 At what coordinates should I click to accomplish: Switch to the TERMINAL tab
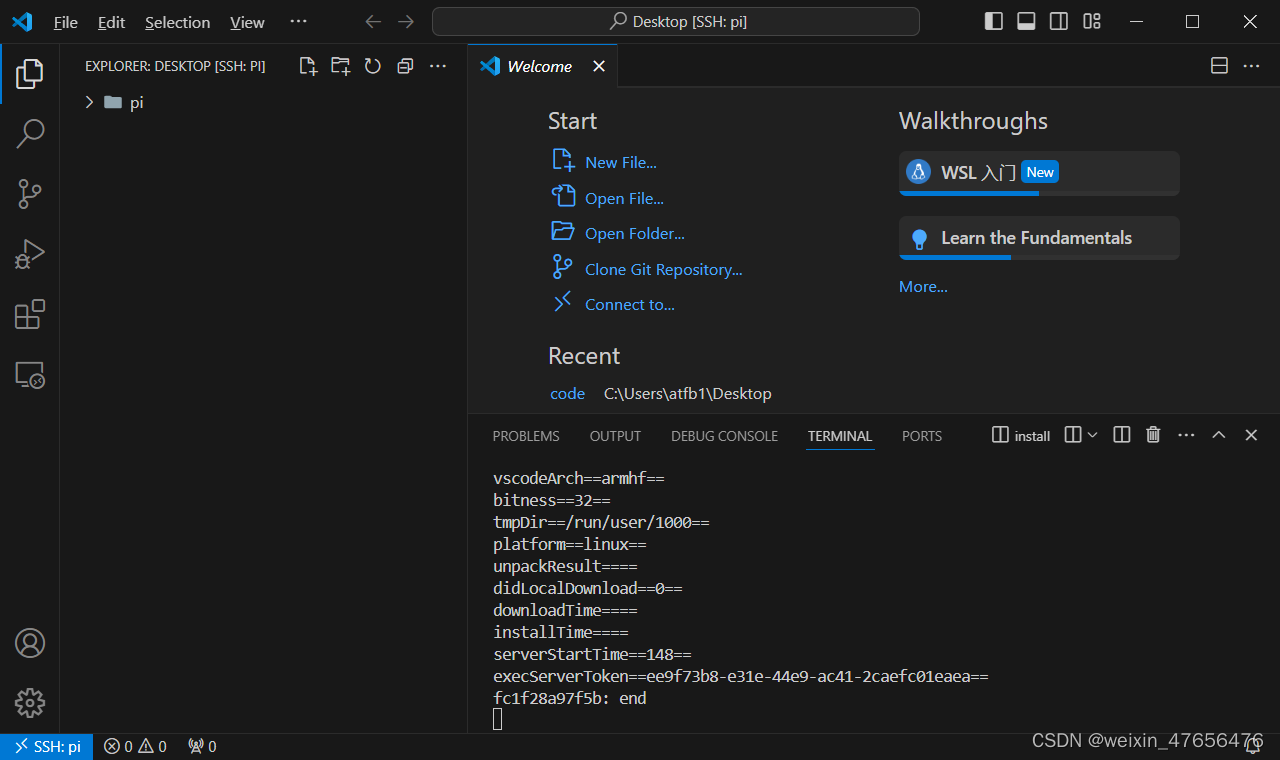pos(840,436)
